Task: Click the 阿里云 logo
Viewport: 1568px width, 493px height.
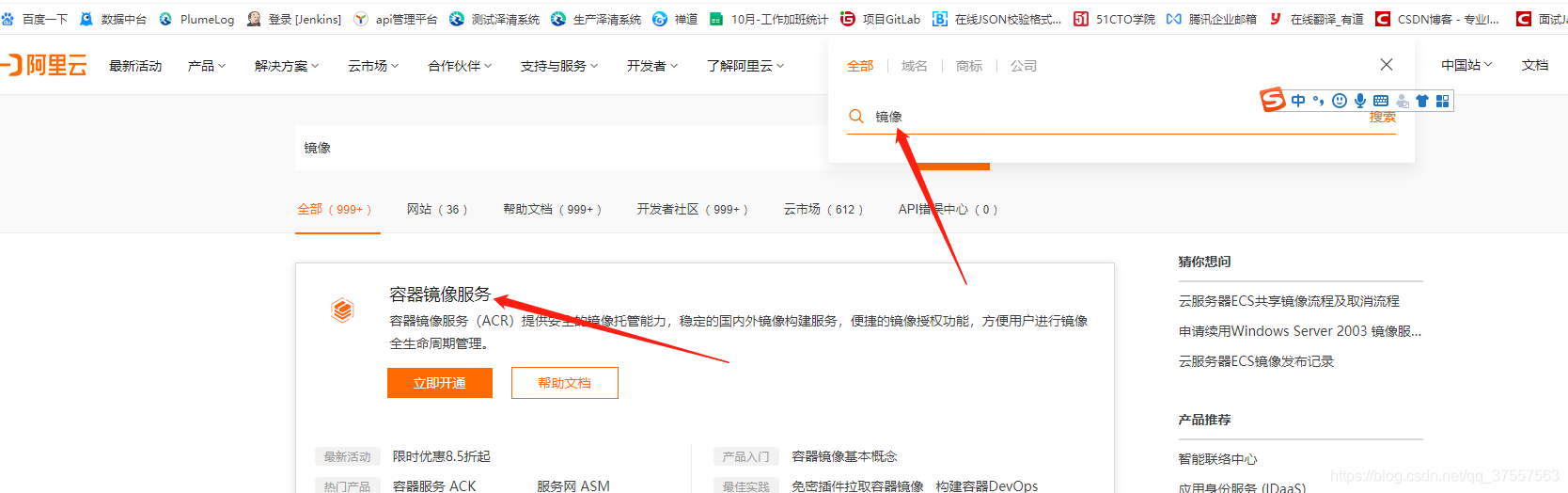Action: [x=44, y=65]
